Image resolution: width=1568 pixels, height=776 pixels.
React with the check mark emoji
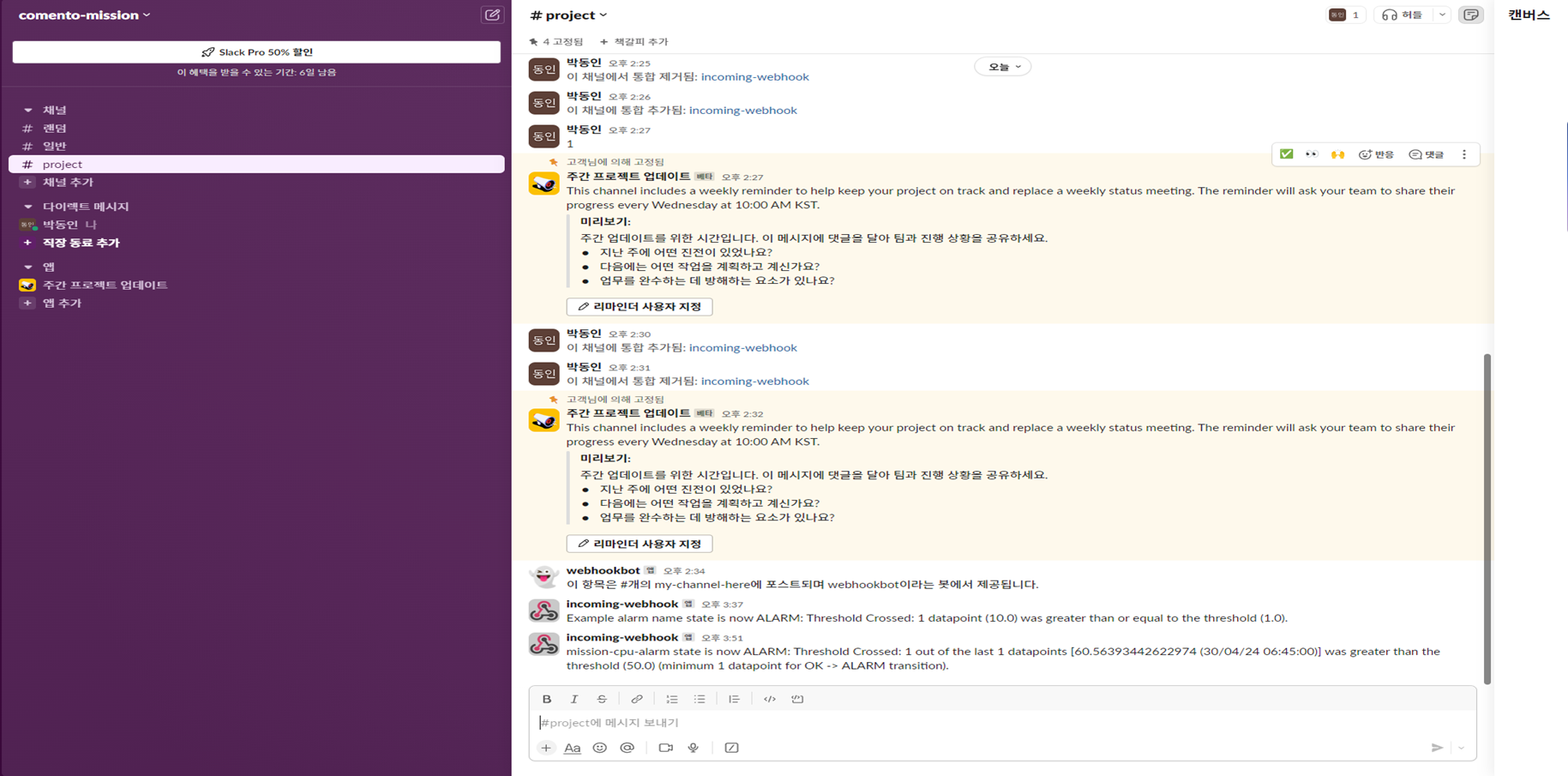tap(1287, 154)
